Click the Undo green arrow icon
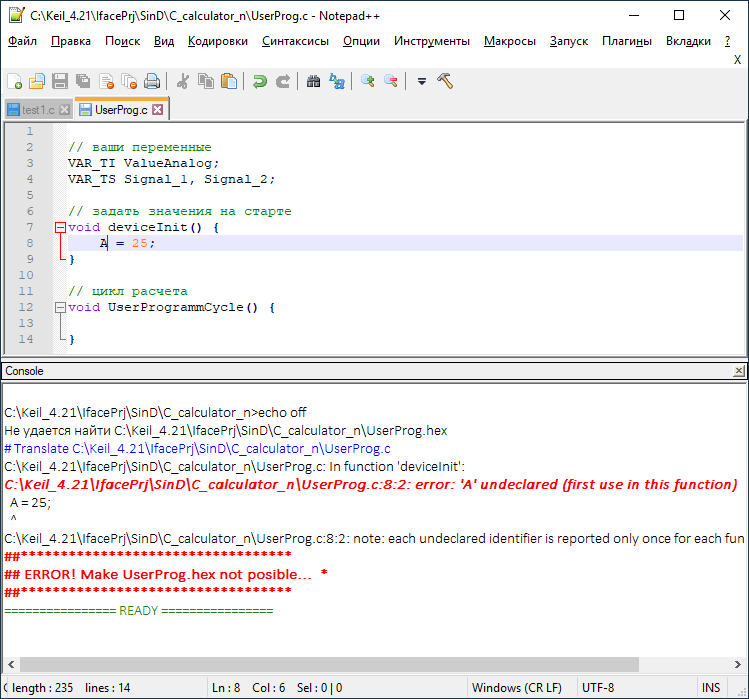 click(260, 82)
